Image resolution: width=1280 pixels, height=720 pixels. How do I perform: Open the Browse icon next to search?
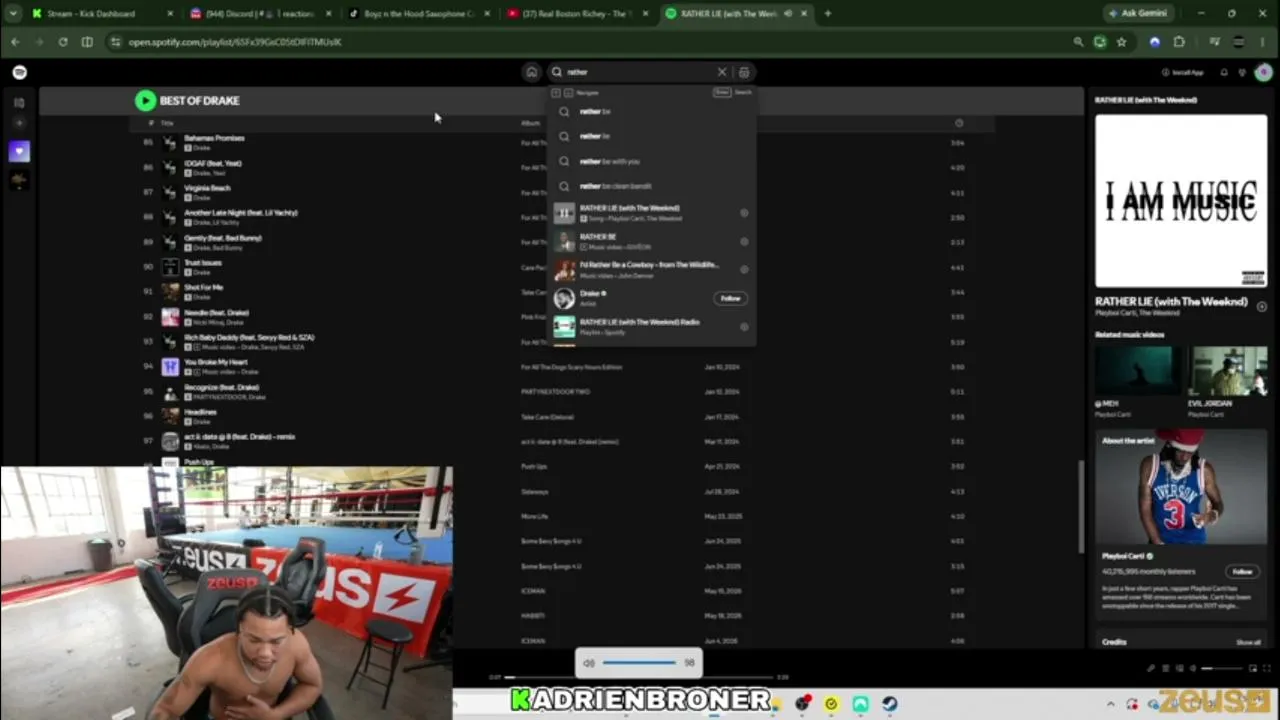tap(744, 72)
